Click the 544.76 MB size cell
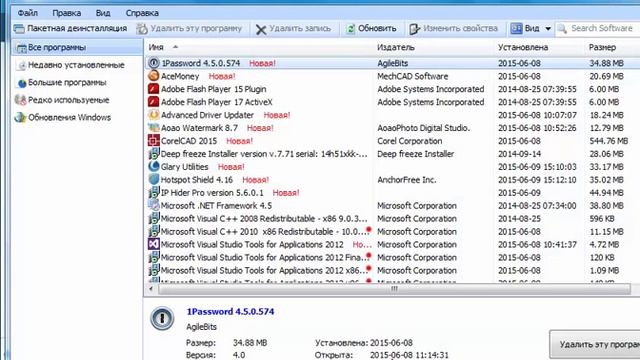Image resolution: width=640 pixels, height=360 pixels. (609, 141)
